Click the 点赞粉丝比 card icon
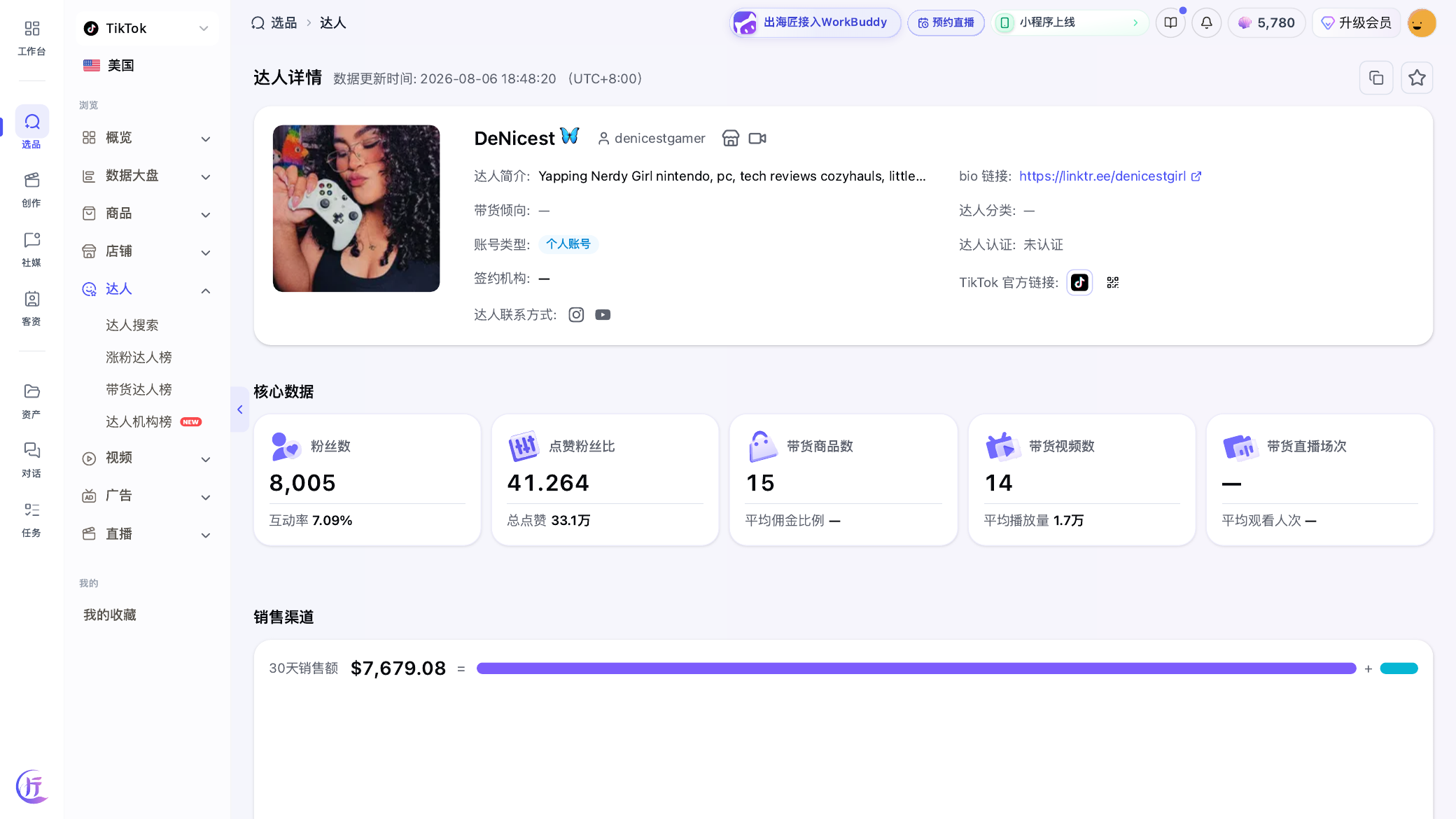Viewport: 1456px width, 819px height. [524, 447]
